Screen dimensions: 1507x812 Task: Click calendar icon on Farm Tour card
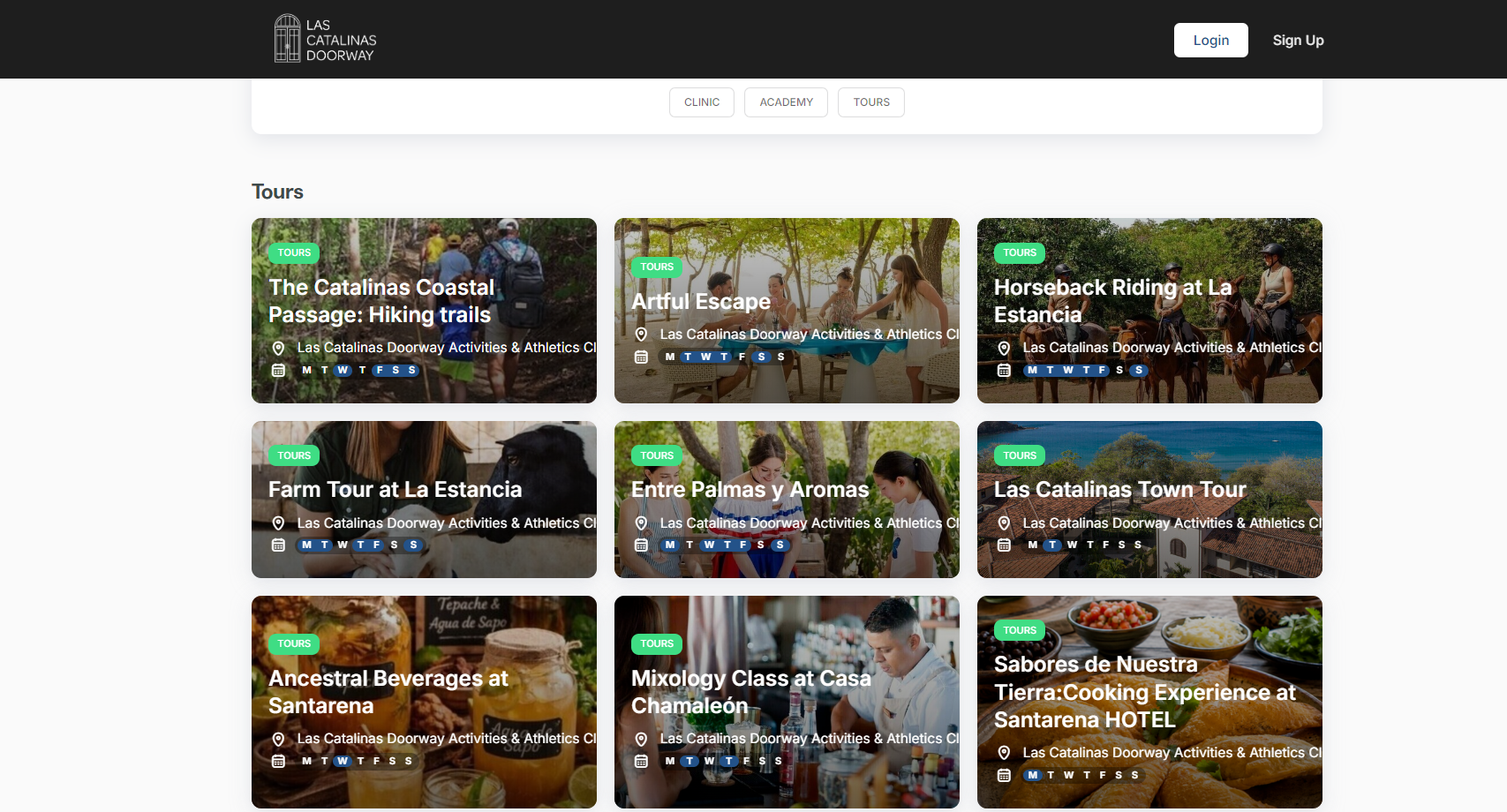(x=278, y=545)
